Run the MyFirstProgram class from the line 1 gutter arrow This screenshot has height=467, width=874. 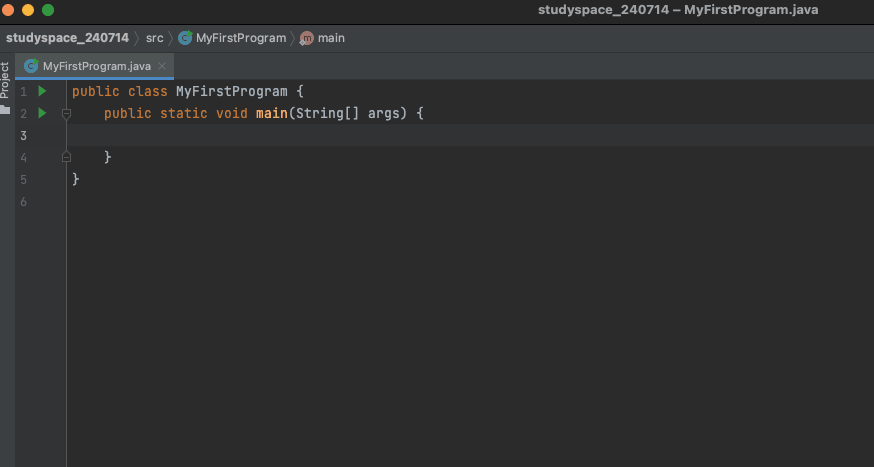(42, 91)
